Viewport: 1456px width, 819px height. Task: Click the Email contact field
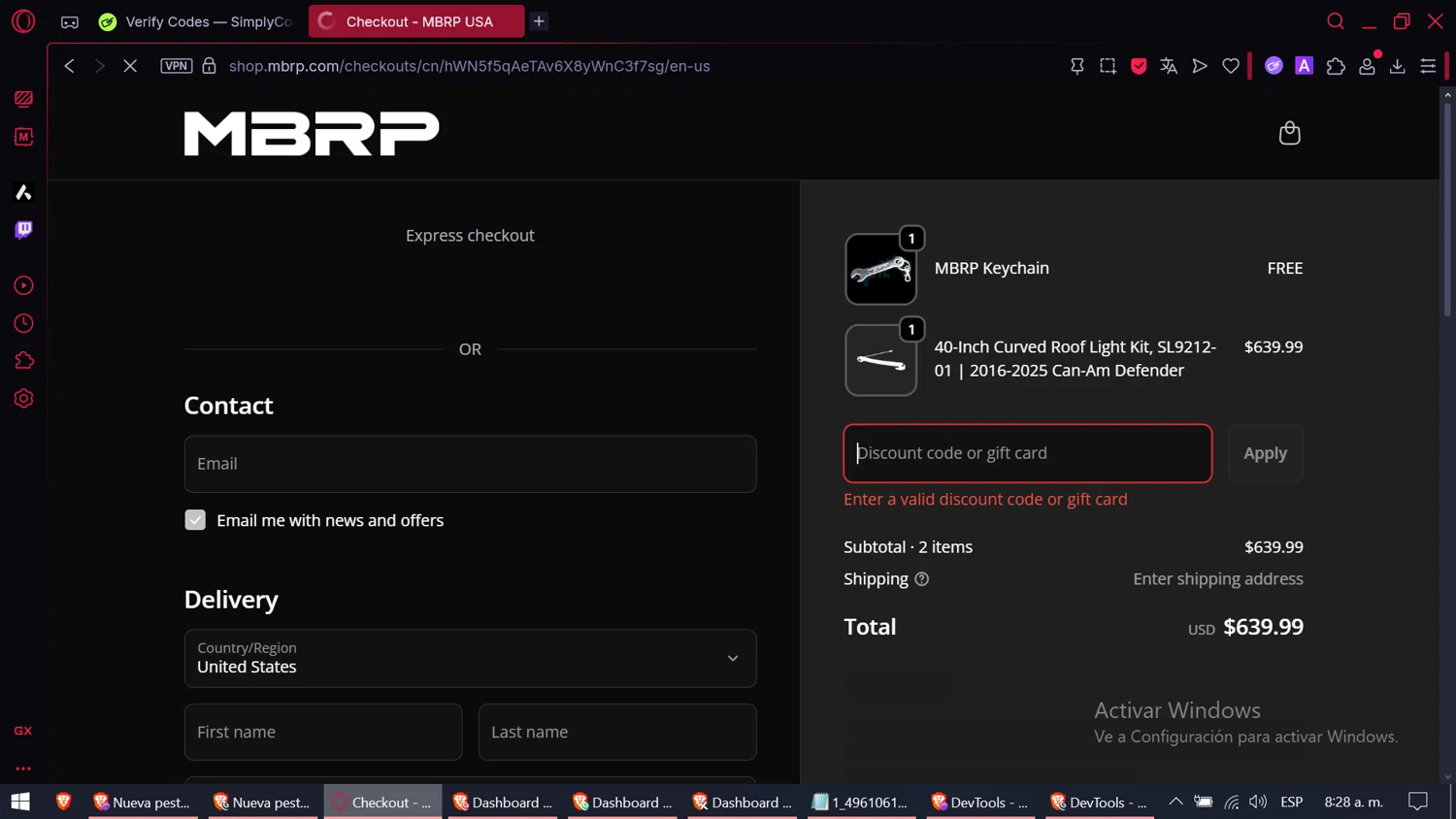[470, 464]
